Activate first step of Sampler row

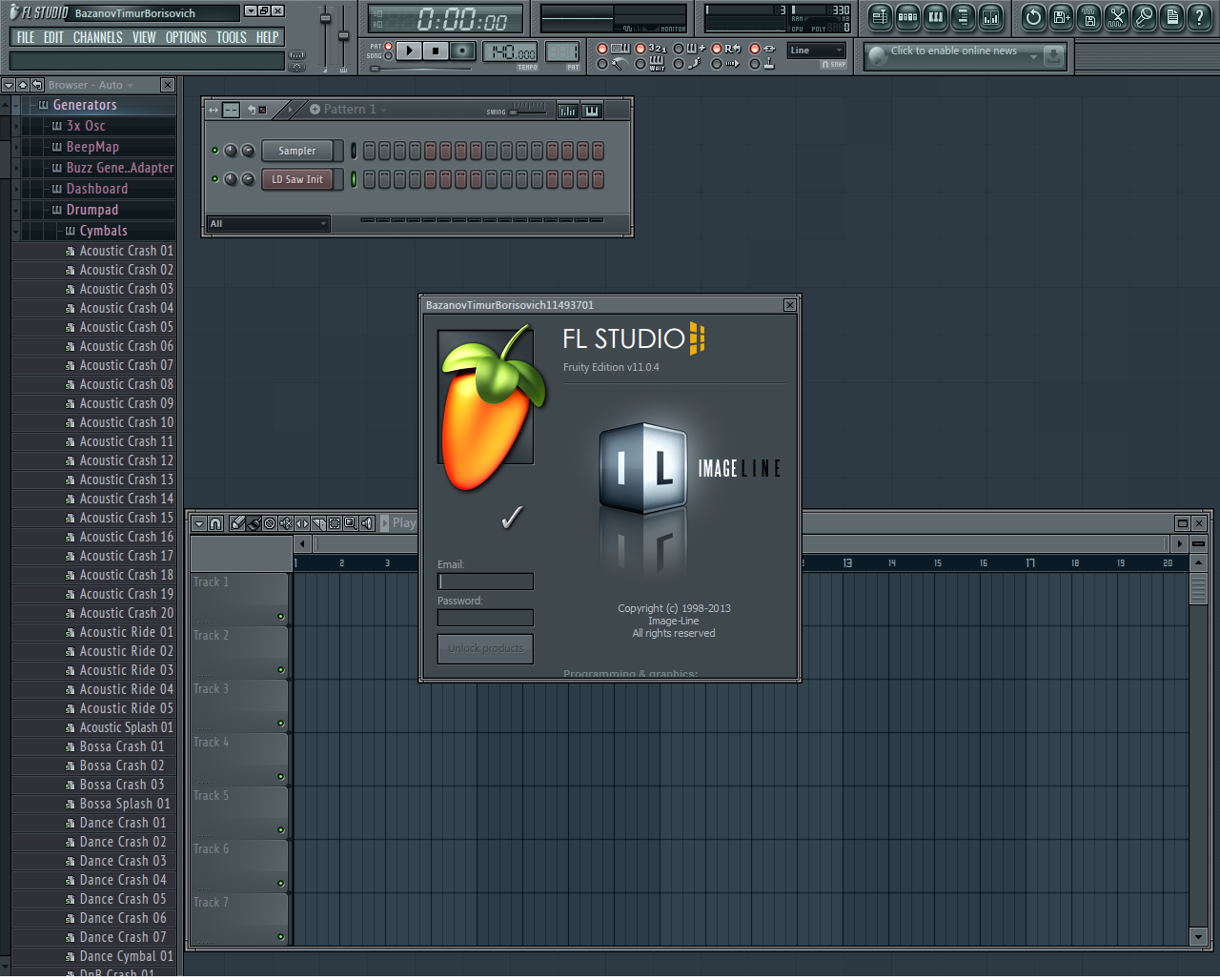coord(370,151)
